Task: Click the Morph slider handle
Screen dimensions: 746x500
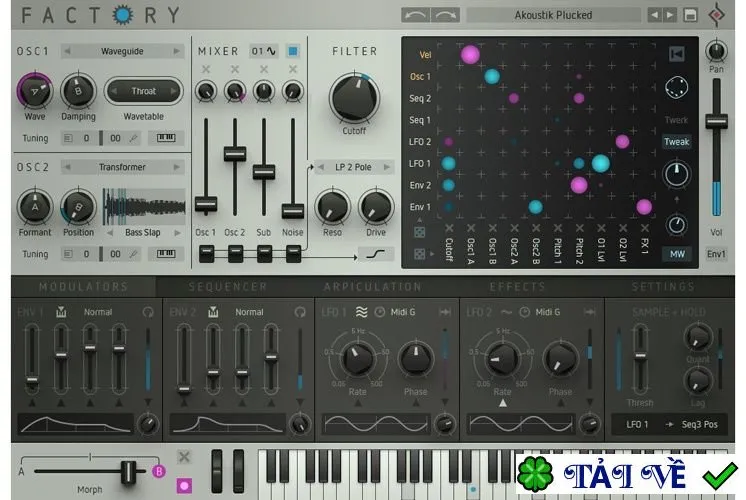Action: [x=128, y=471]
